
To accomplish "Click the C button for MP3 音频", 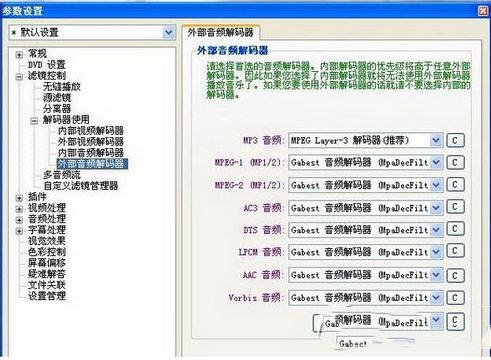I will [x=455, y=140].
